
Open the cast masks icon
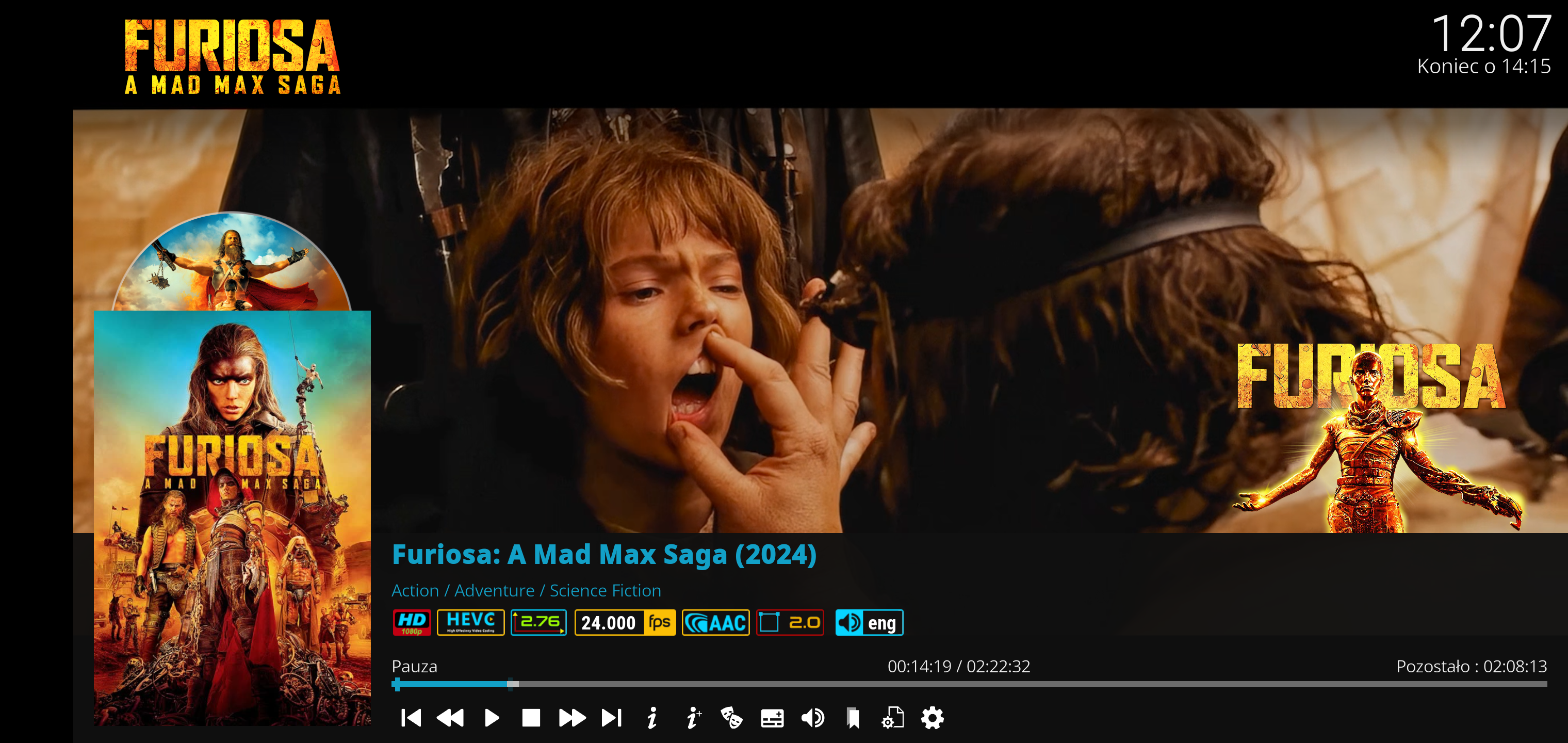(x=732, y=718)
